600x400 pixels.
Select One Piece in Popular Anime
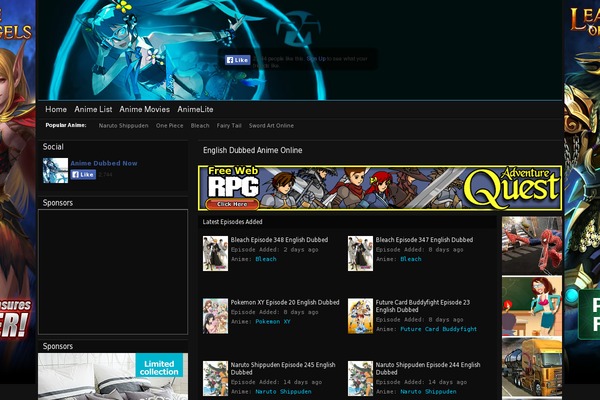(x=170, y=126)
